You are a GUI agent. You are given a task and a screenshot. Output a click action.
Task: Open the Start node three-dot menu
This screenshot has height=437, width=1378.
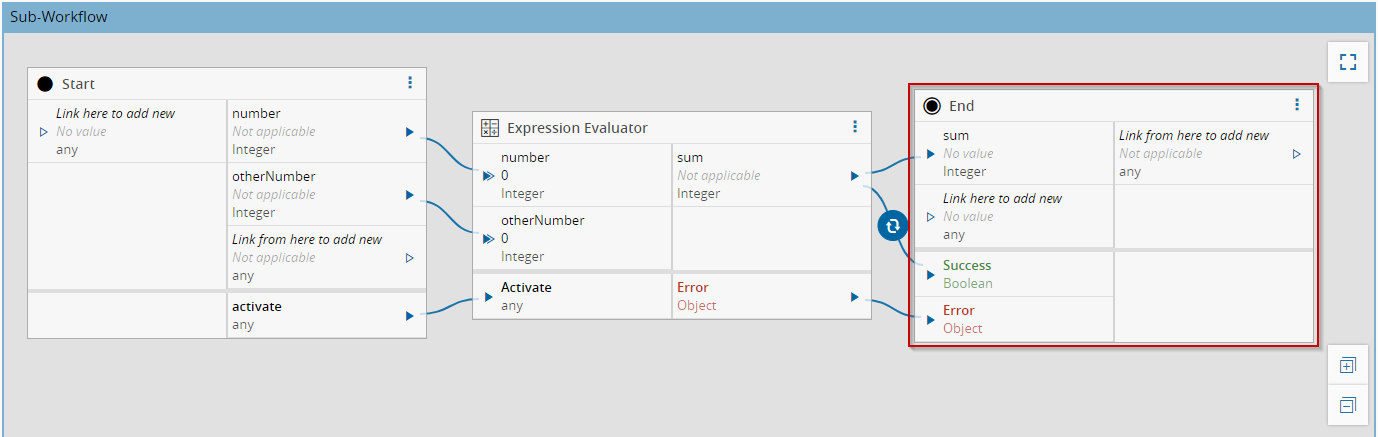(x=410, y=83)
